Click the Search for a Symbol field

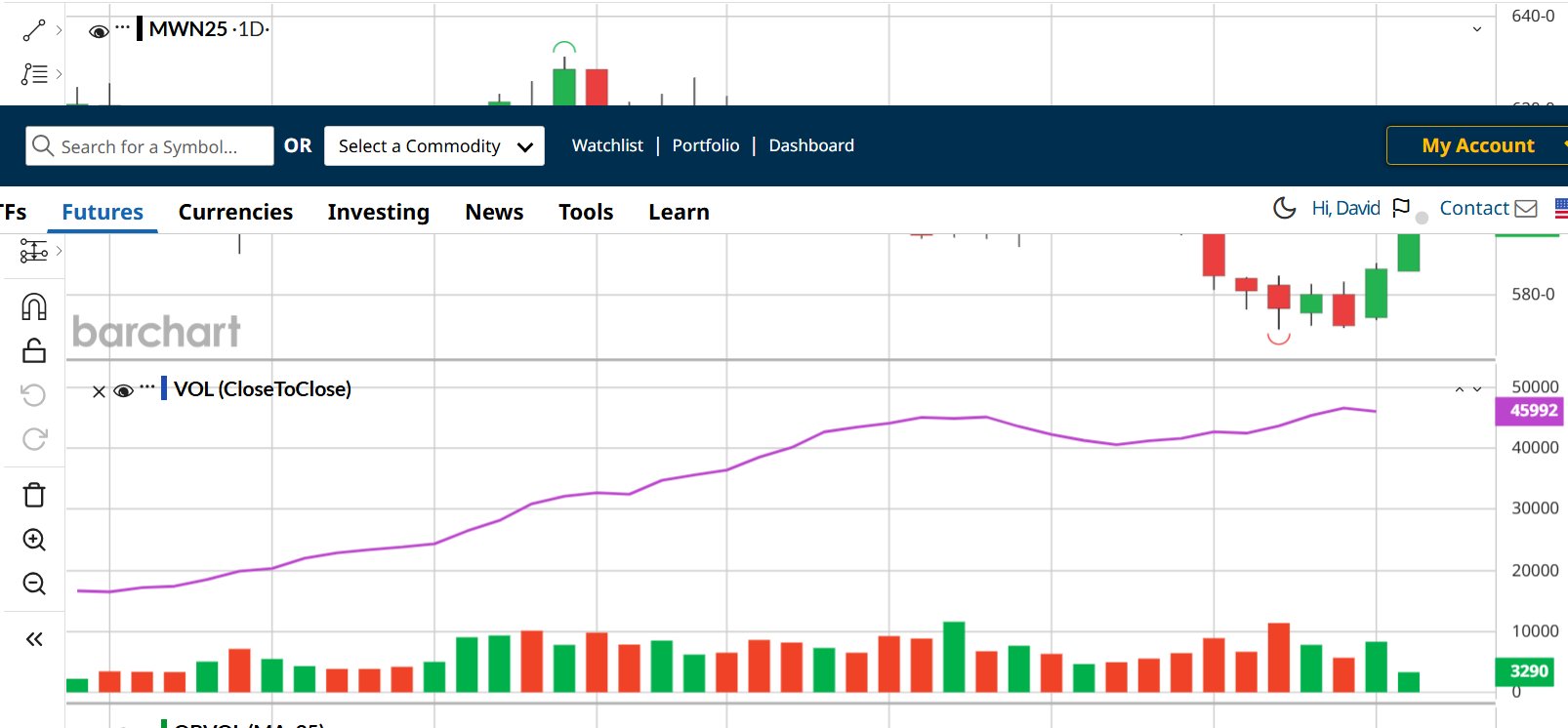149,146
